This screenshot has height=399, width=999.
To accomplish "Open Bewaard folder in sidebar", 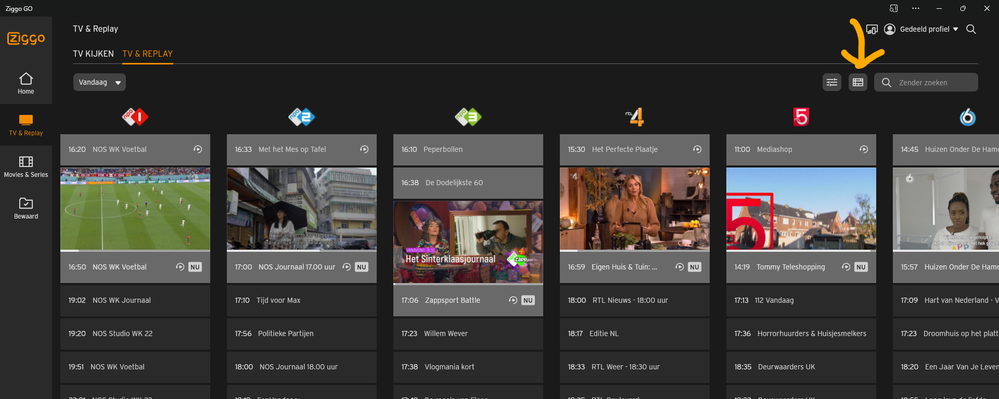I will click(25, 208).
